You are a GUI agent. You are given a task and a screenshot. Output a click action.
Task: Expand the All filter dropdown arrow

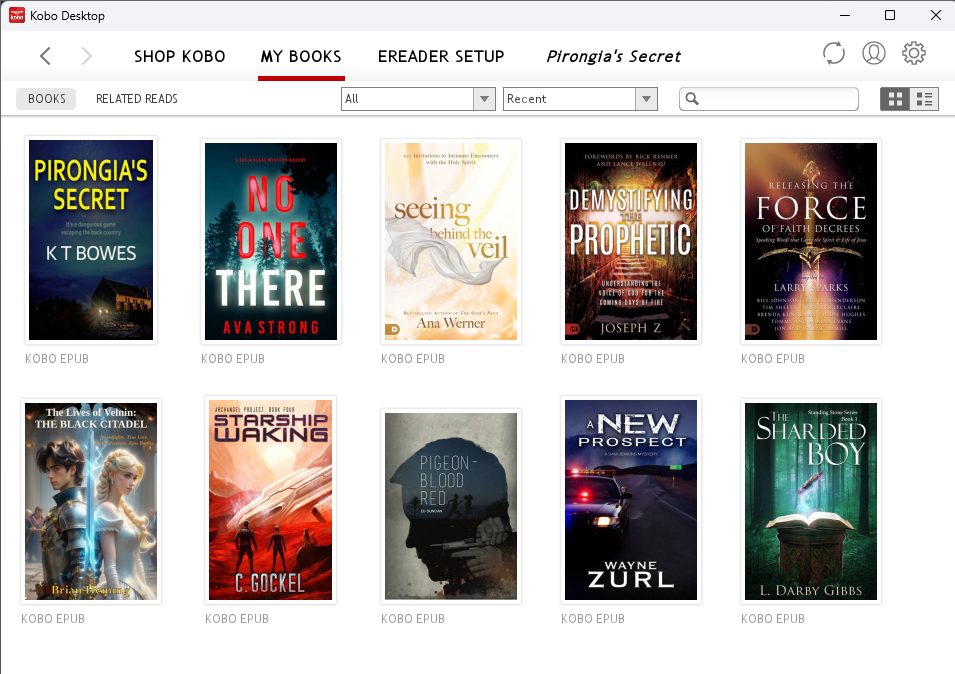click(x=484, y=98)
